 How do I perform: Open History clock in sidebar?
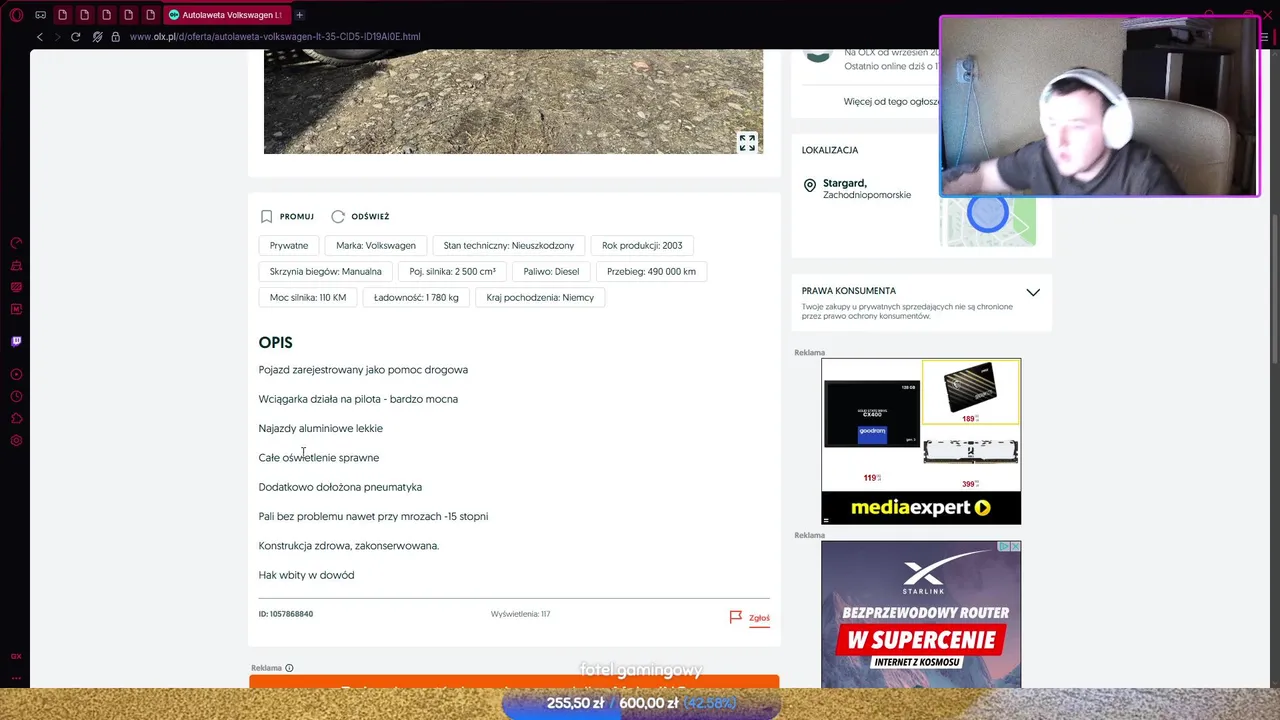(x=16, y=396)
